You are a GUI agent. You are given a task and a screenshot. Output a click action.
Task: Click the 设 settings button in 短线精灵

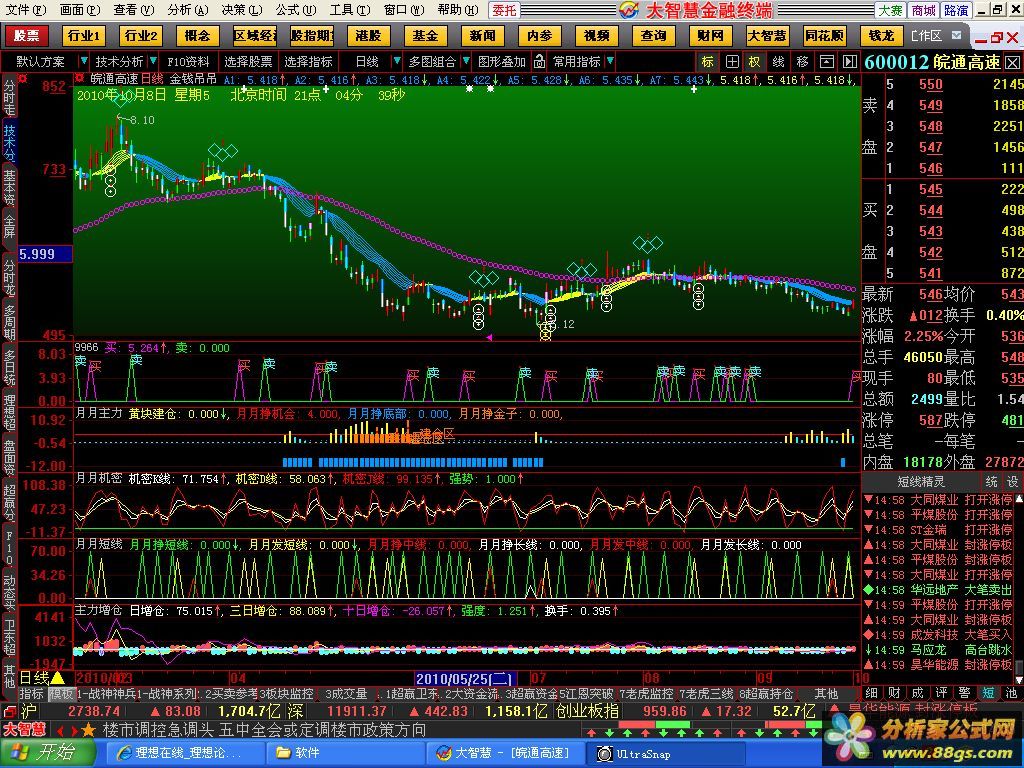tap(1012, 482)
